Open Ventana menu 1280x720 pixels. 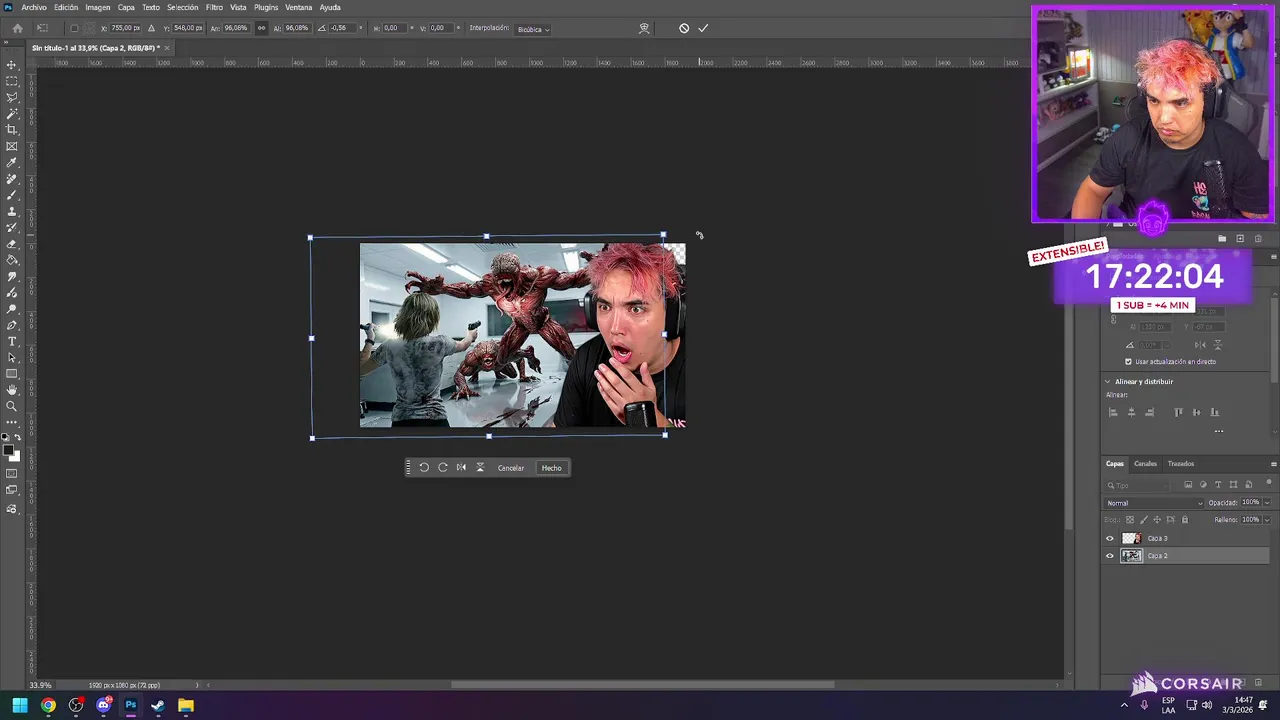[x=299, y=7]
